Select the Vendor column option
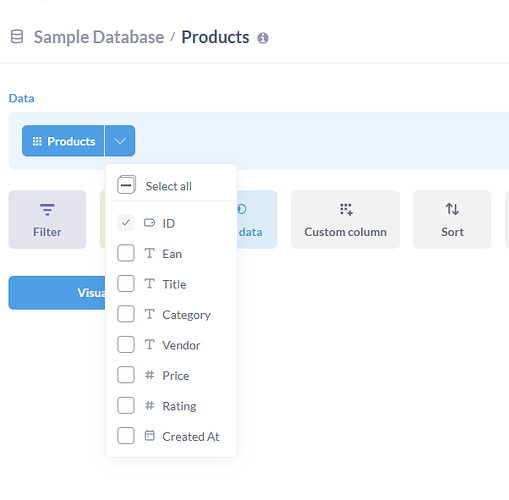The height and width of the screenshot is (500, 509). pyautogui.click(x=171, y=345)
